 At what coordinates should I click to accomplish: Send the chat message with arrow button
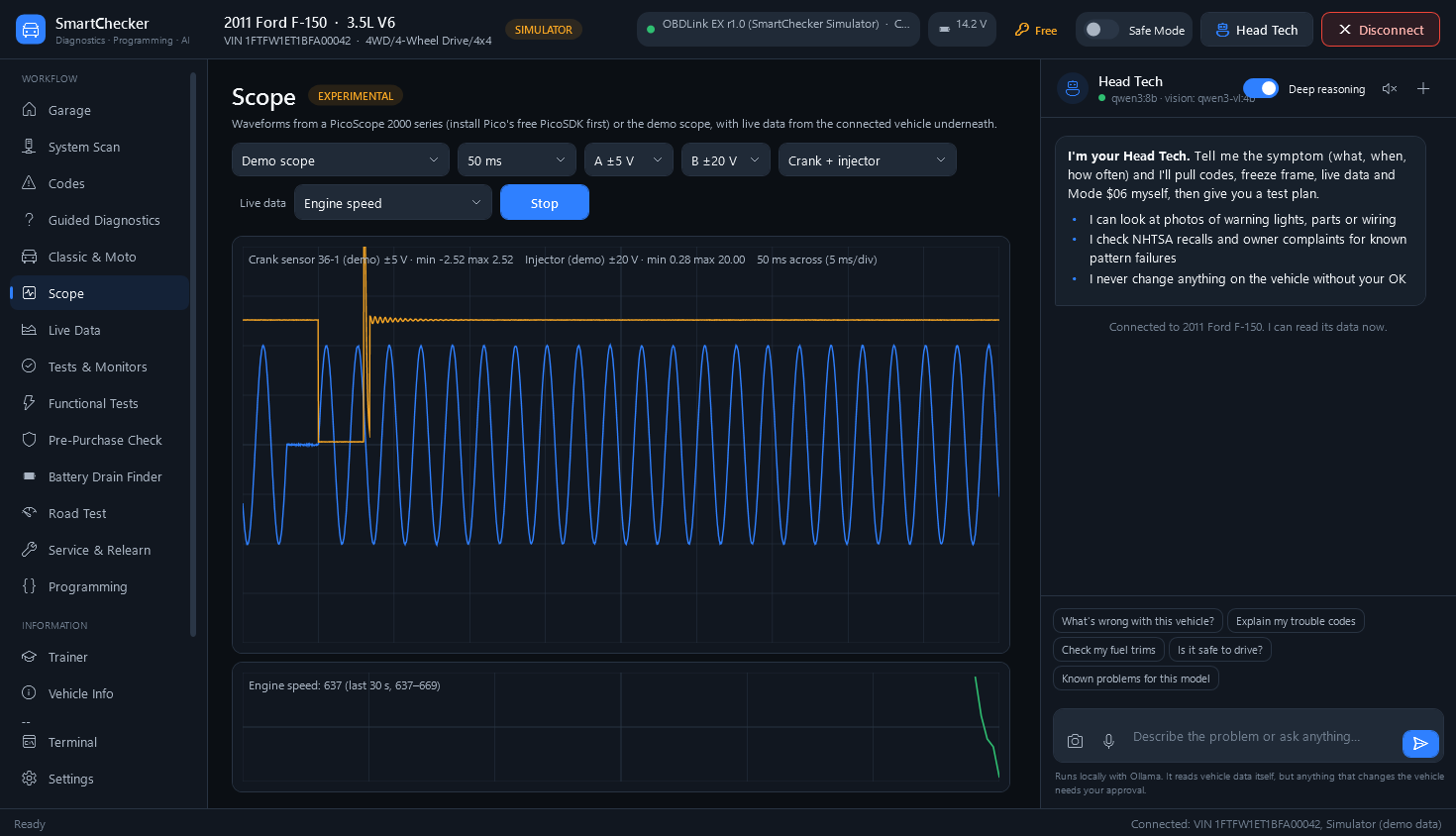click(x=1420, y=743)
